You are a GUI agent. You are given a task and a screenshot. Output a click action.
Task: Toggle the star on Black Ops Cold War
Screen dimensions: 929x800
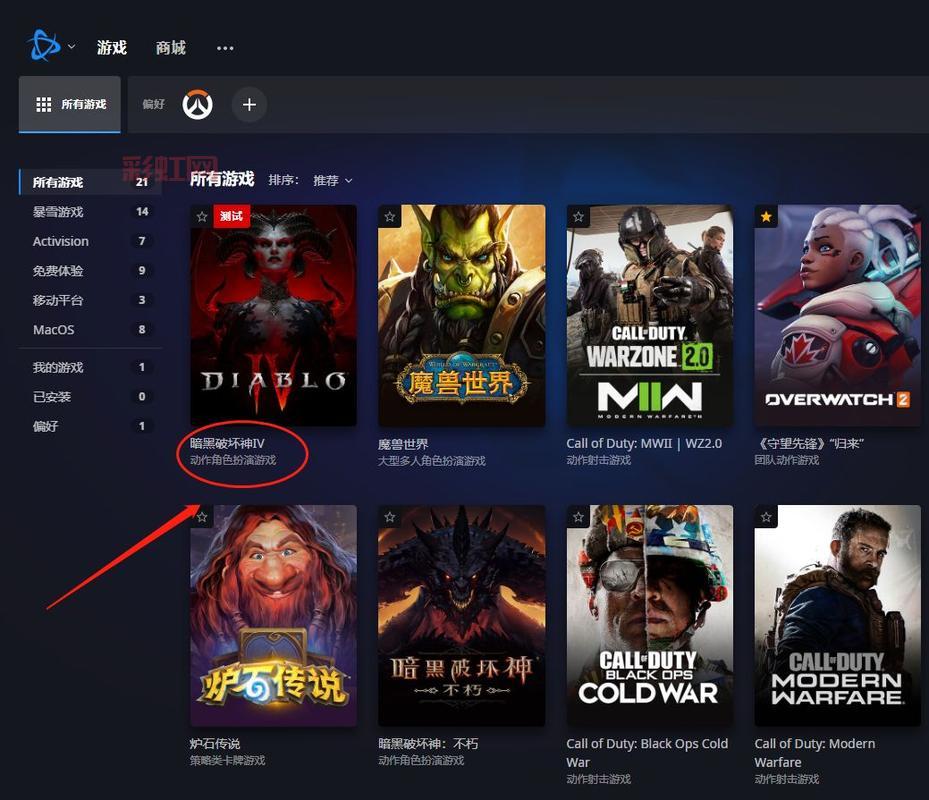(578, 517)
